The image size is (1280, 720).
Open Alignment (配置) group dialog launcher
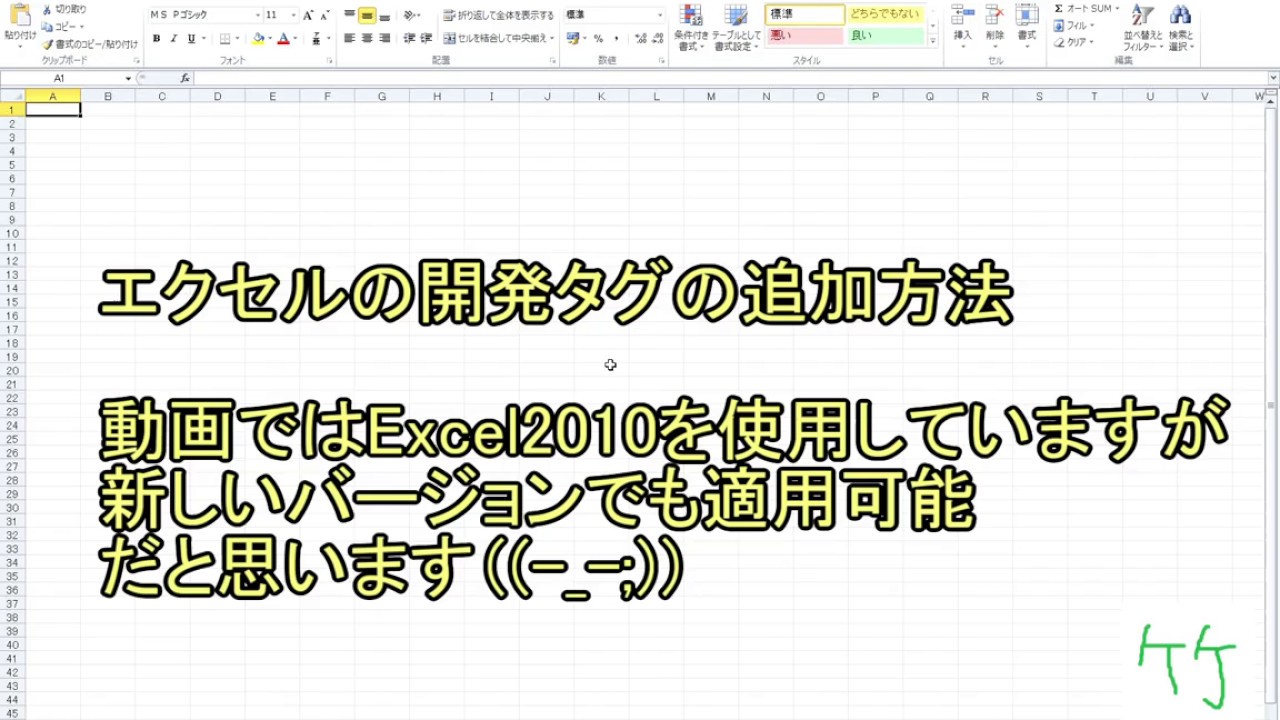point(553,61)
